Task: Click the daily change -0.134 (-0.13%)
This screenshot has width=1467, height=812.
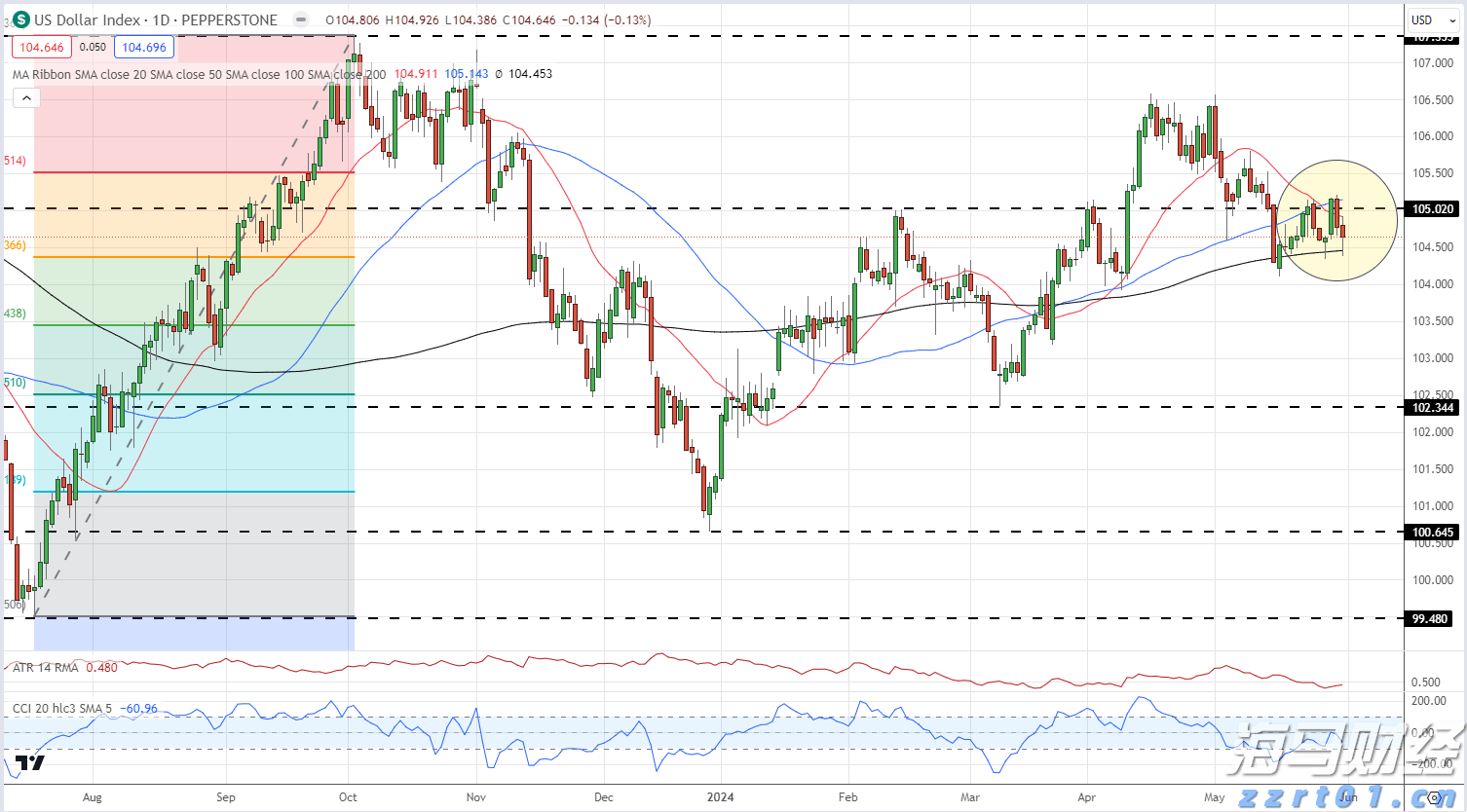Action: [607, 19]
